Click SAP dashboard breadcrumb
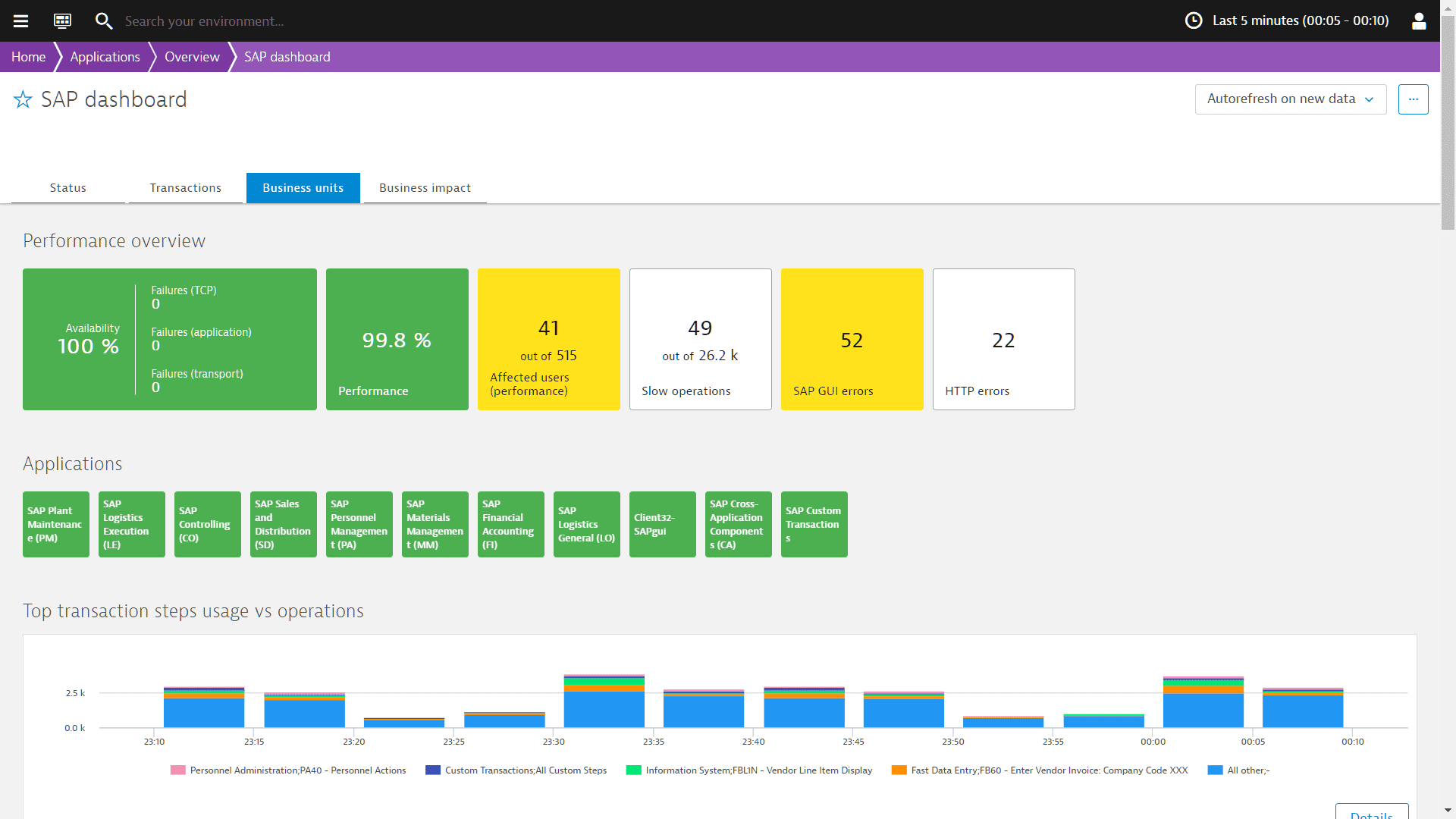1456x819 pixels. tap(287, 57)
